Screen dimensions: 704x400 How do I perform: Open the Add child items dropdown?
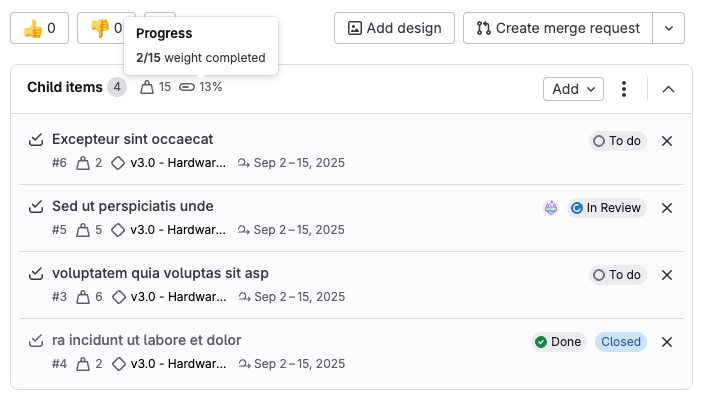(573, 89)
